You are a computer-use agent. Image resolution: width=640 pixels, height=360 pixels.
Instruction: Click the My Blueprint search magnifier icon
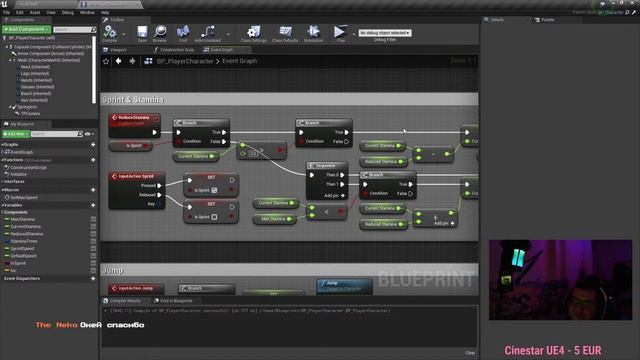click(x=80, y=134)
